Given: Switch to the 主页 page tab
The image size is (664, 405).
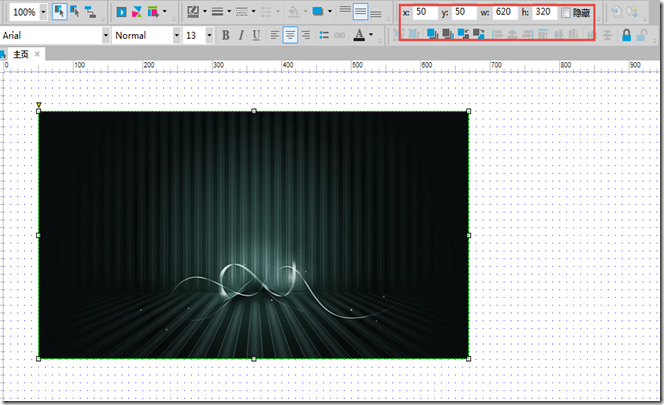Looking at the screenshot, I should [20, 54].
